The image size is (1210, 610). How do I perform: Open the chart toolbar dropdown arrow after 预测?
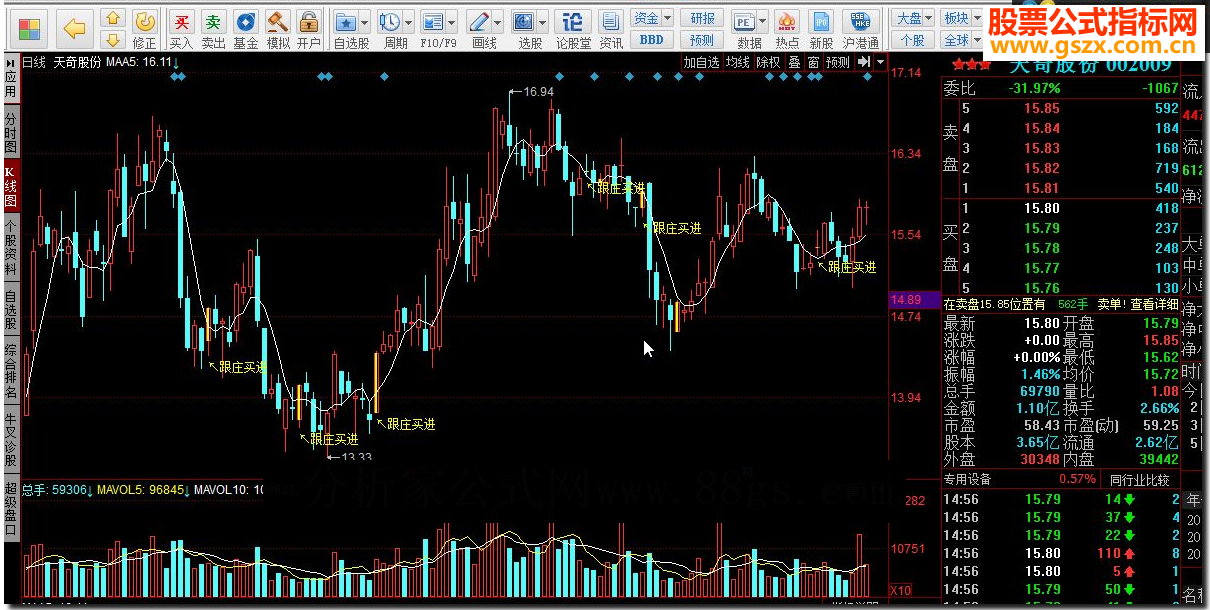click(878, 62)
